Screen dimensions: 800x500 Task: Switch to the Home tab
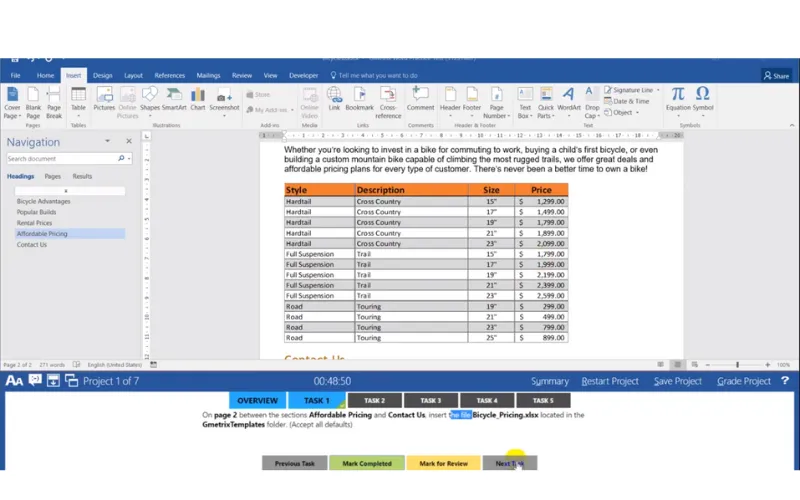coord(45,76)
